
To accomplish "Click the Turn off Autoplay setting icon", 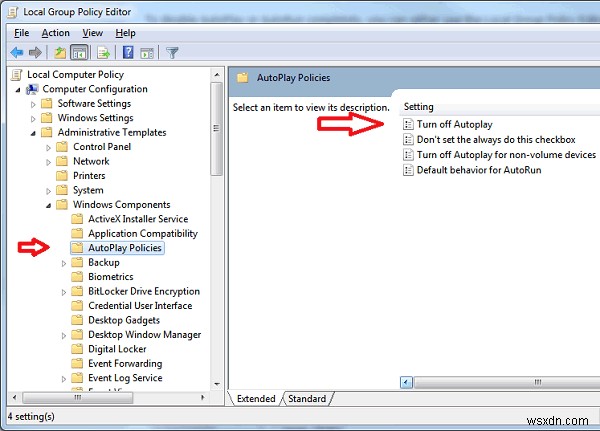I will pyautogui.click(x=408, y=124).
